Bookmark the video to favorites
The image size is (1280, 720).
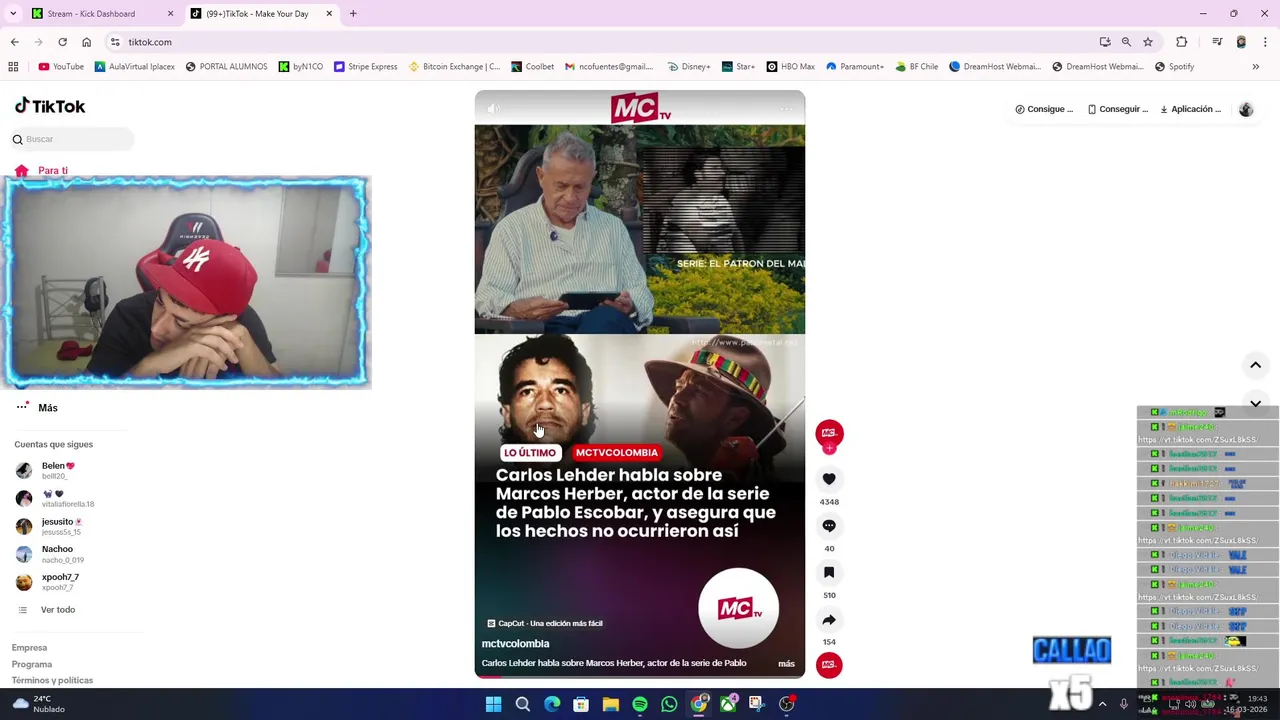[x=829, y=573]
